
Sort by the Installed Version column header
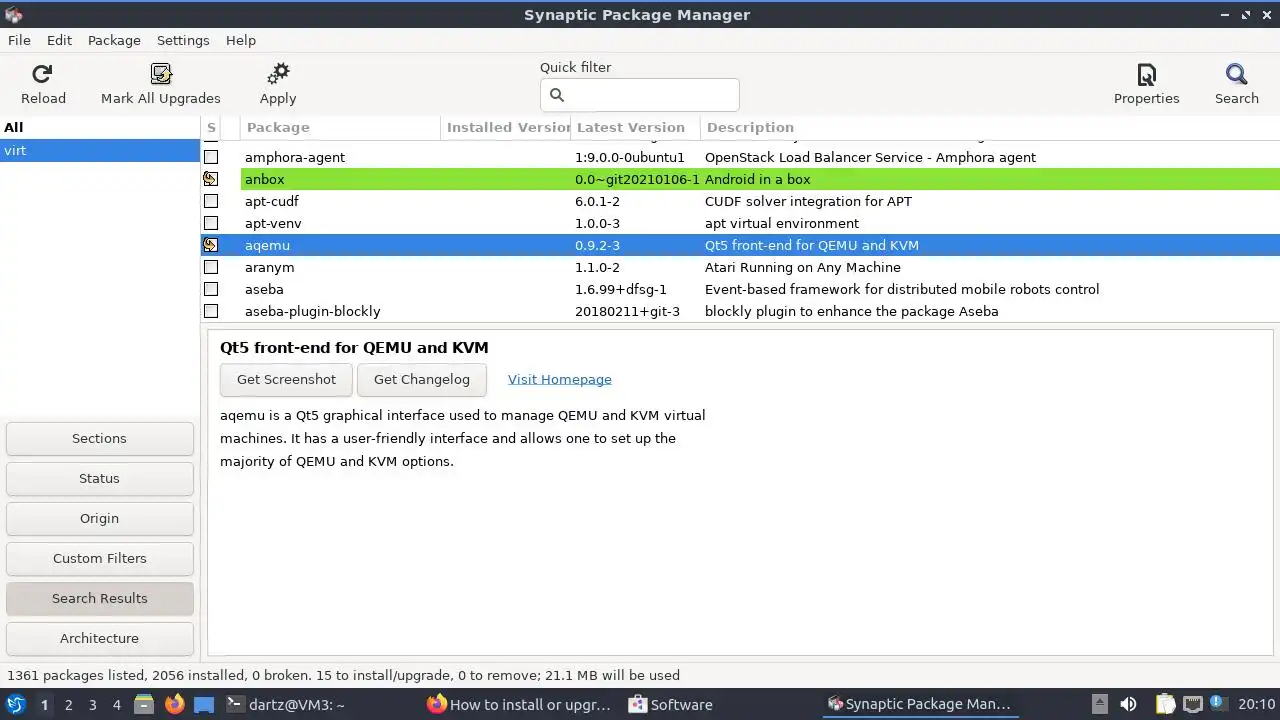point(506,127)
